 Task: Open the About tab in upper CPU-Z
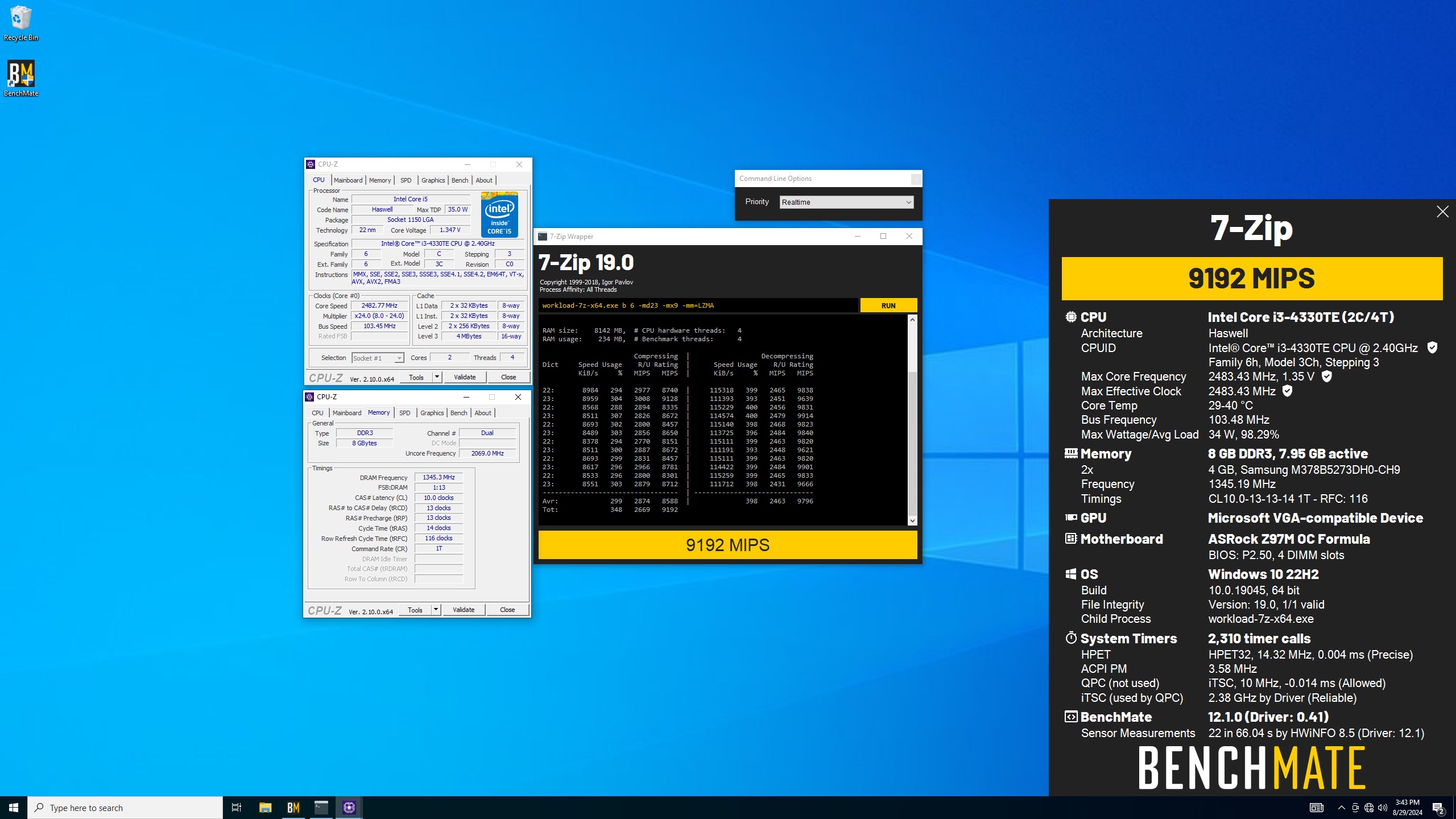click(484, 180)
